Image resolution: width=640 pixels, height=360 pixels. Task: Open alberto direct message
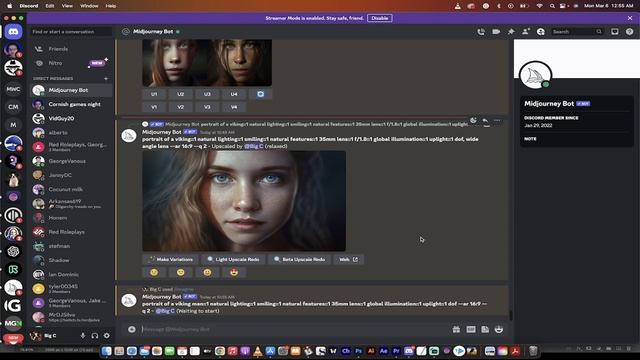[x=71, y=133]
